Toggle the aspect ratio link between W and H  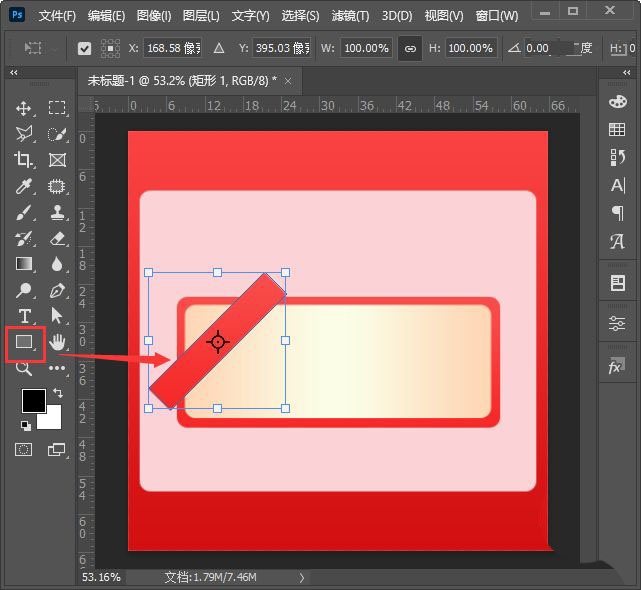point(410,49)
